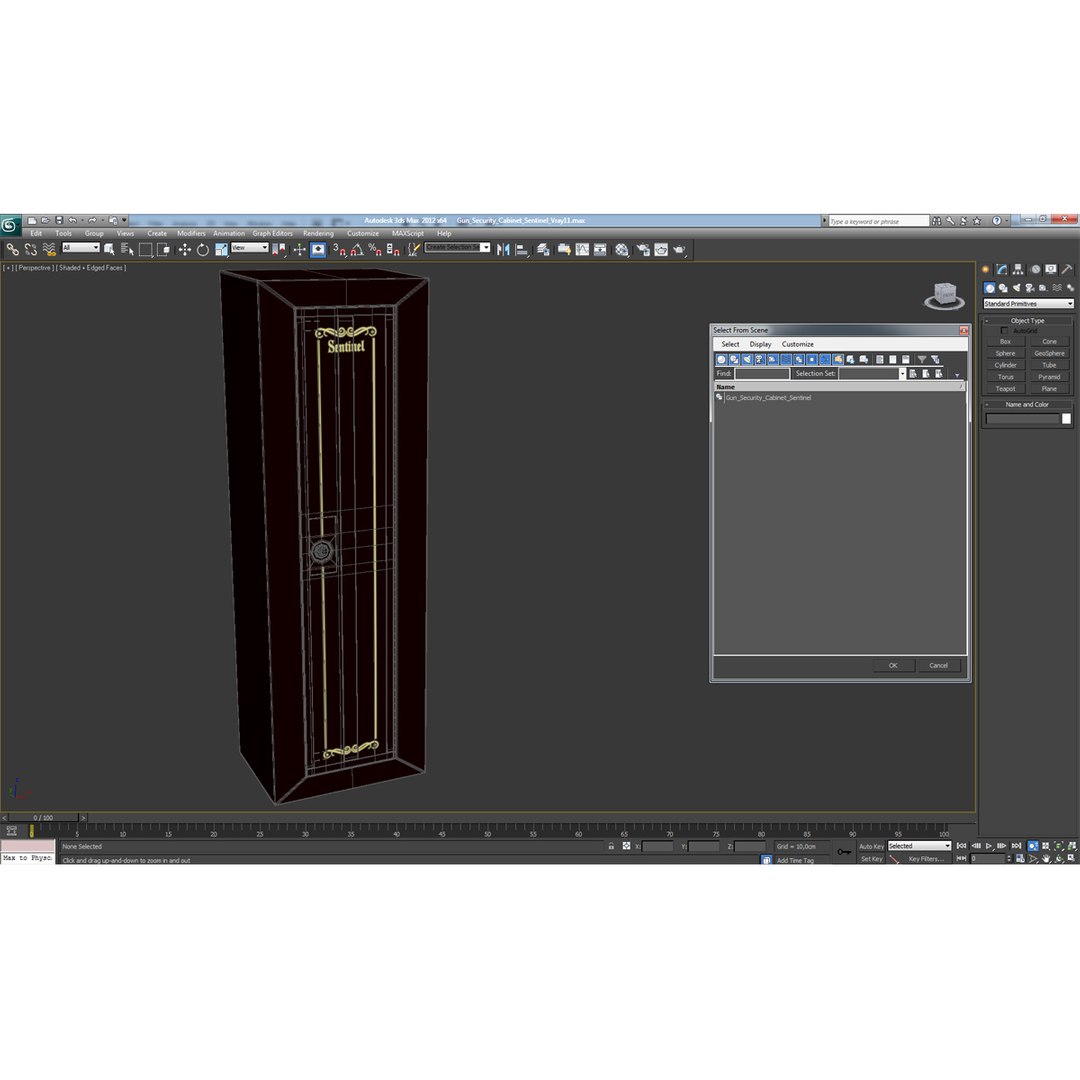Select Gun_Security_Cabinet_Sentinel in the list
This screenshot has width=1080, height=1080.
tap(768, 398)
